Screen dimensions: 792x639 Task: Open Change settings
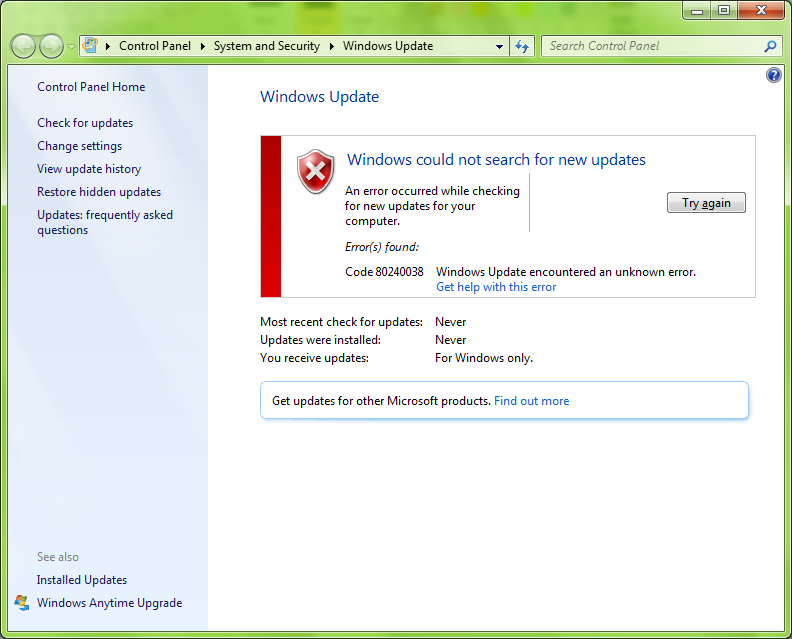79,146
